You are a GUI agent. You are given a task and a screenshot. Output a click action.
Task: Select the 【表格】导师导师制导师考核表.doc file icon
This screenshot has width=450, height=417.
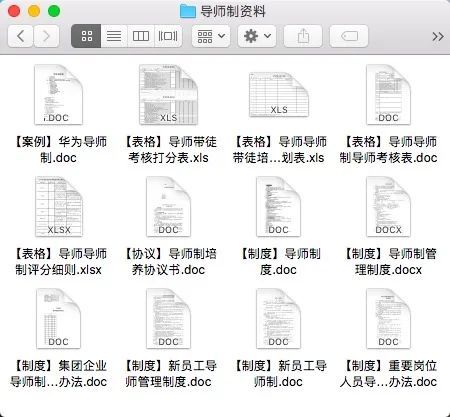388,95
